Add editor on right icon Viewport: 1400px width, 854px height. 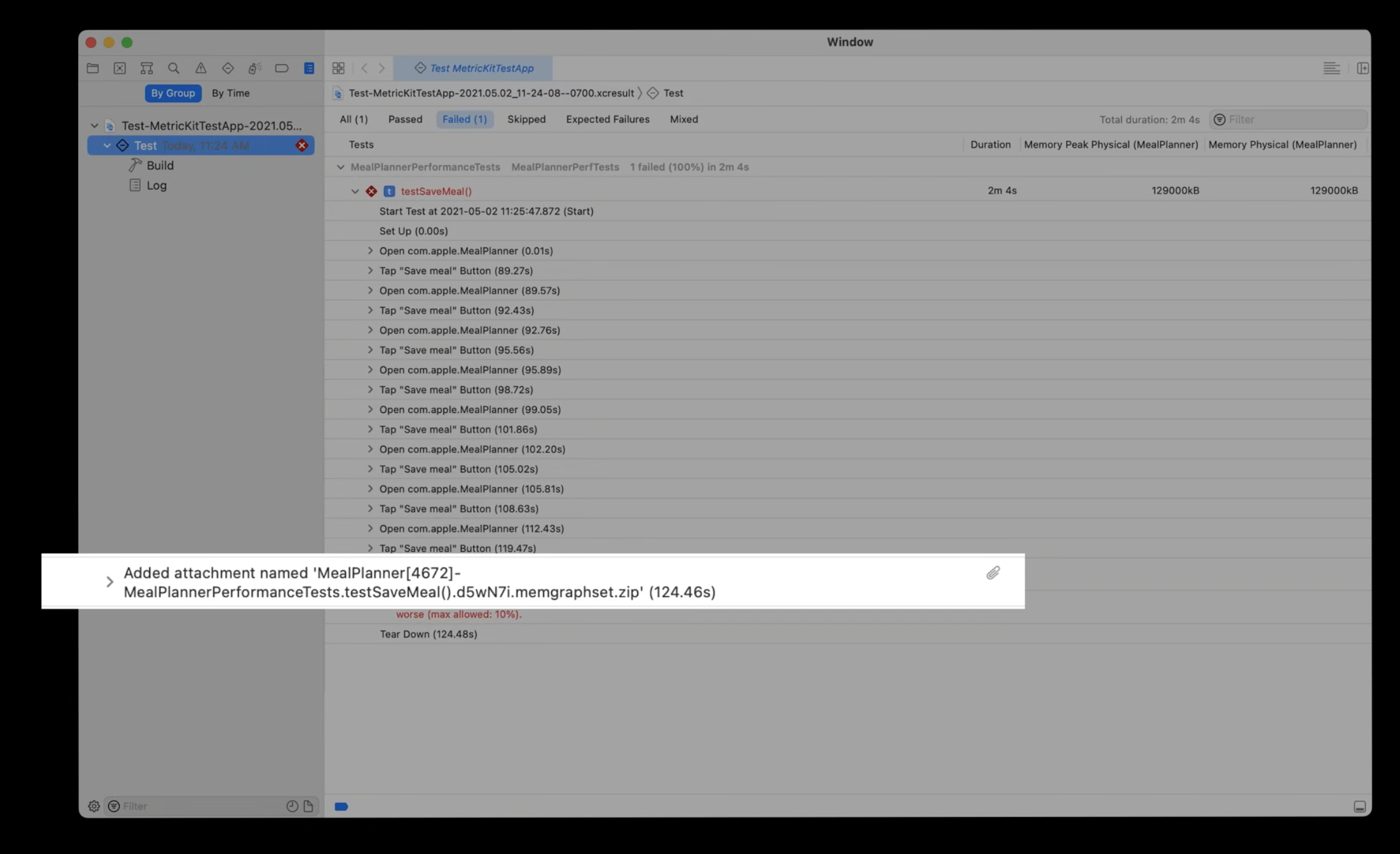point(1362,68)
